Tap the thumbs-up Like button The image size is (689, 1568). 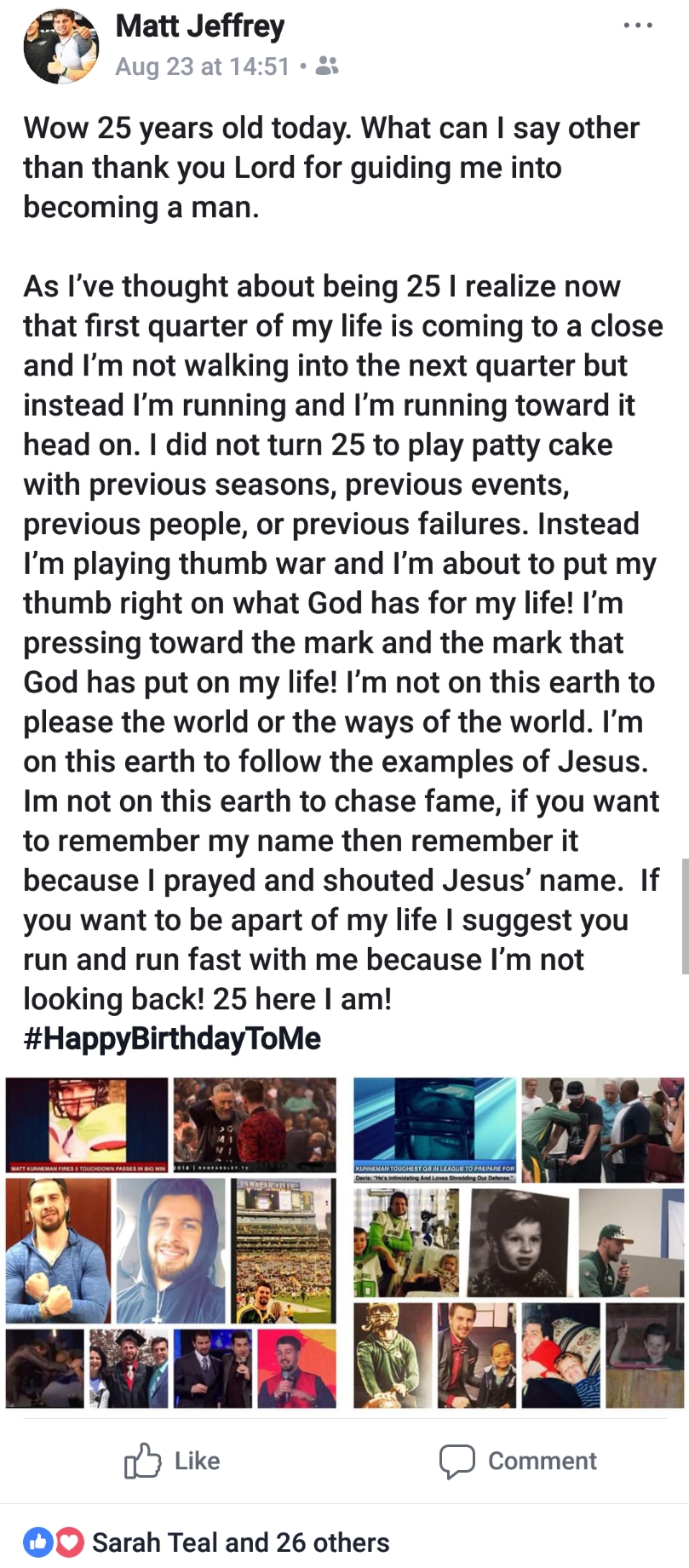coord(173,1461)
